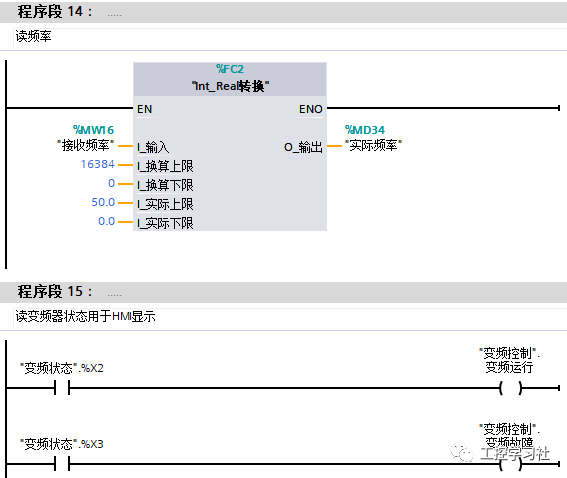Click the O_输出 output pin
This screenshot has height=478, width=567.
(303, 147)
